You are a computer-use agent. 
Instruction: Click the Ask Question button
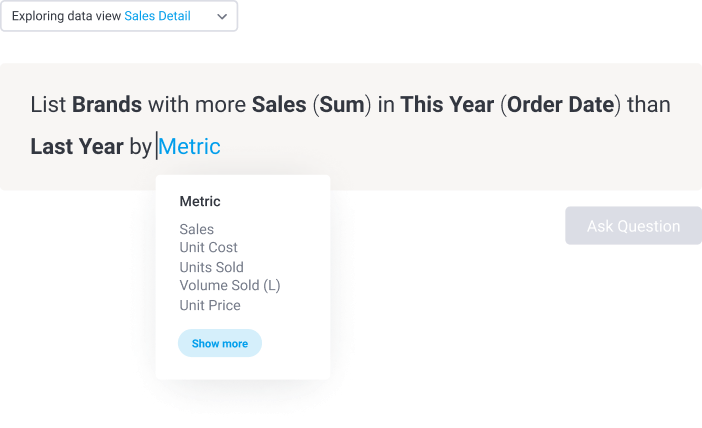633,226
